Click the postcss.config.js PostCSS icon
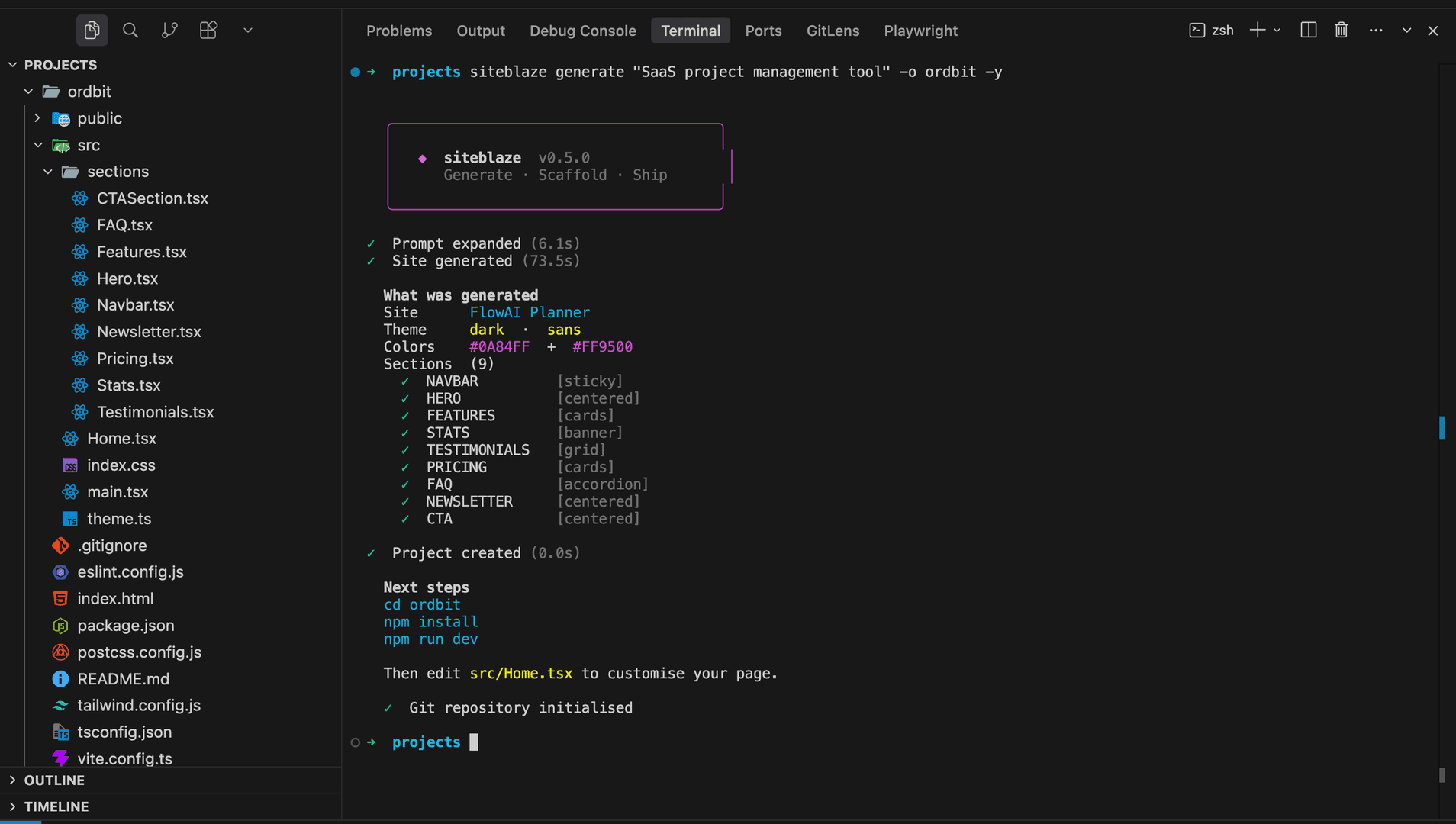 point(60,652)
